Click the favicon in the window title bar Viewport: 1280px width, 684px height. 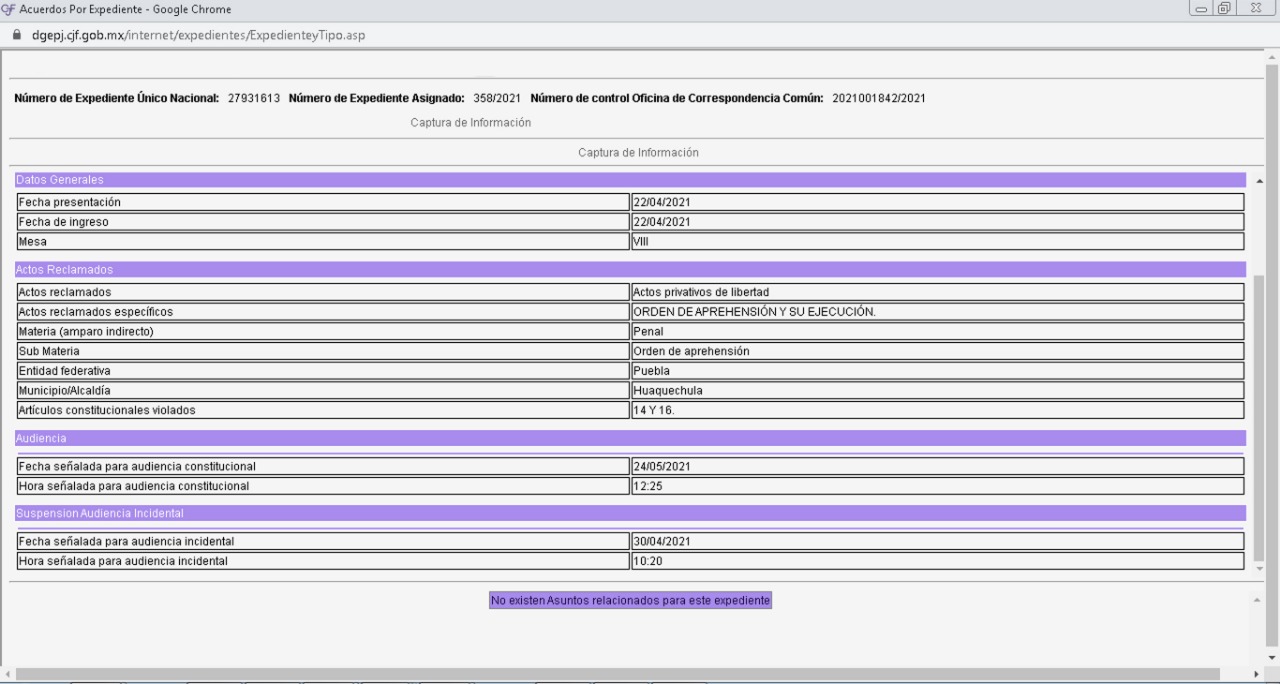tap(7, 9)
